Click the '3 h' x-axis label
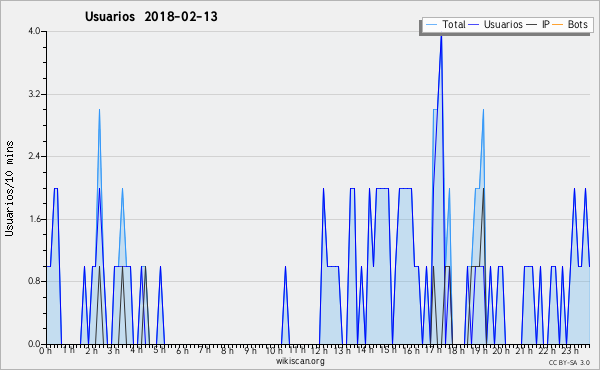The width and height of the screenshot is (600, 370). click(x=114, y=351)
